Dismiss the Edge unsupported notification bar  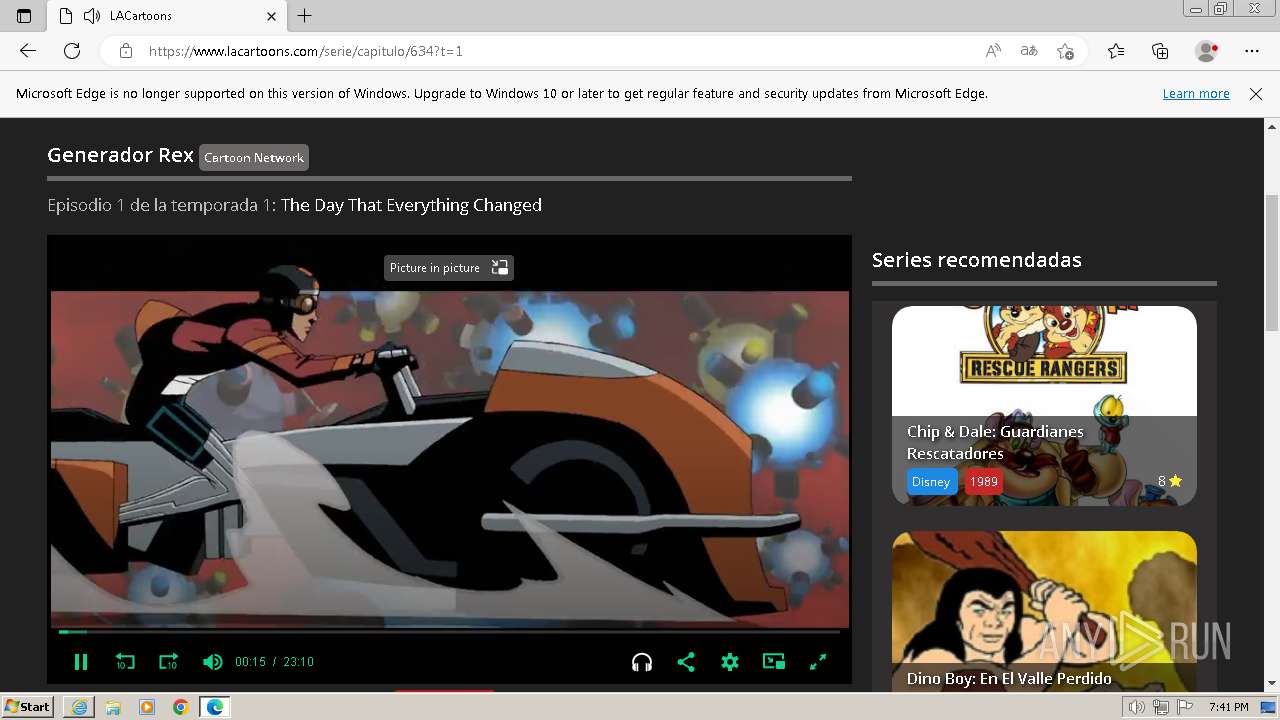click(1256, 94)
